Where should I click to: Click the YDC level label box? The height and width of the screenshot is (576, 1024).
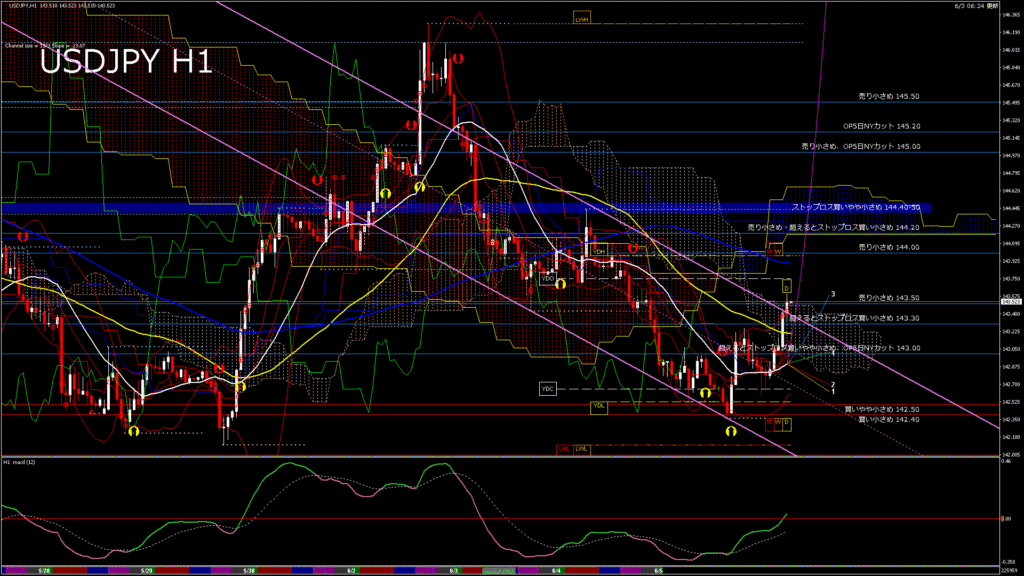547,389
